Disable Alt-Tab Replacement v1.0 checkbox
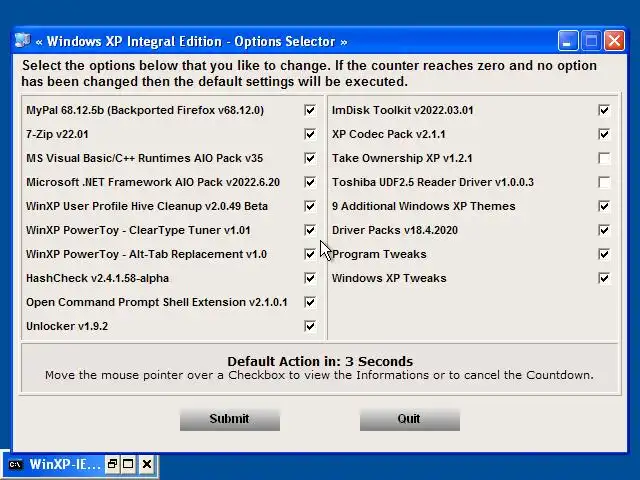This screenshot has width=640, height=480. coord(310,254)
